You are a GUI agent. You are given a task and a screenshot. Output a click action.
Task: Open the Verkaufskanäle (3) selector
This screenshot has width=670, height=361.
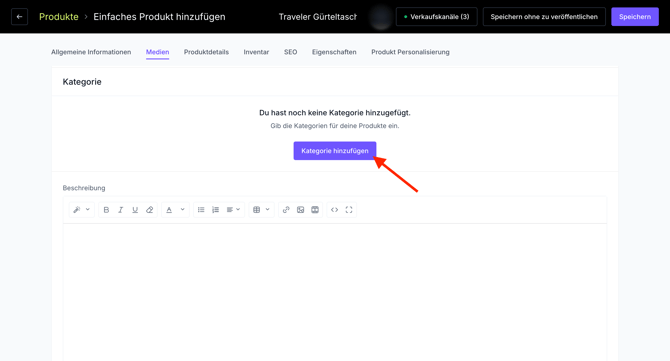click(436, 17)
